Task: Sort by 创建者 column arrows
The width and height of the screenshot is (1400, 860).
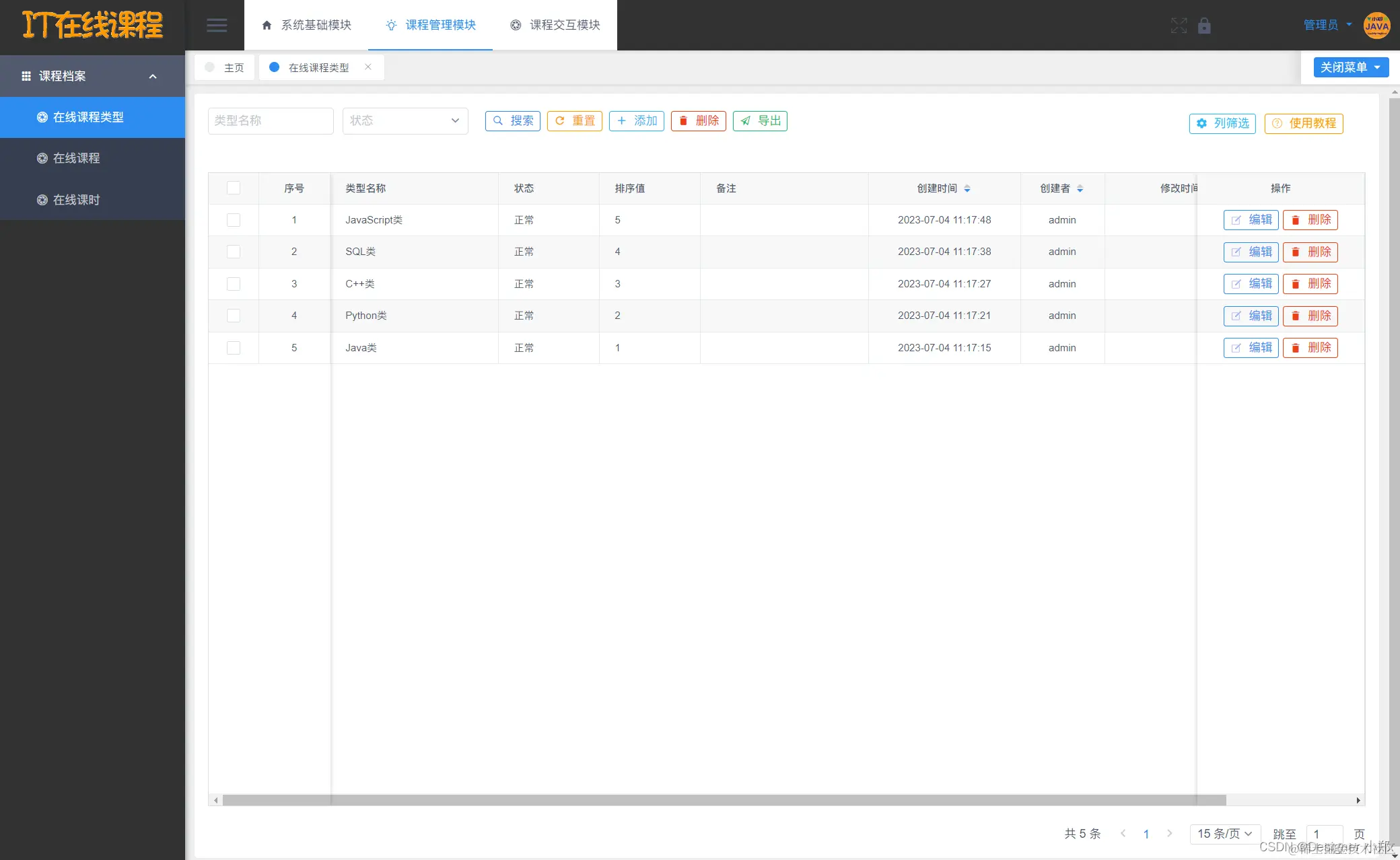Action: click(x=1080, y=188)
